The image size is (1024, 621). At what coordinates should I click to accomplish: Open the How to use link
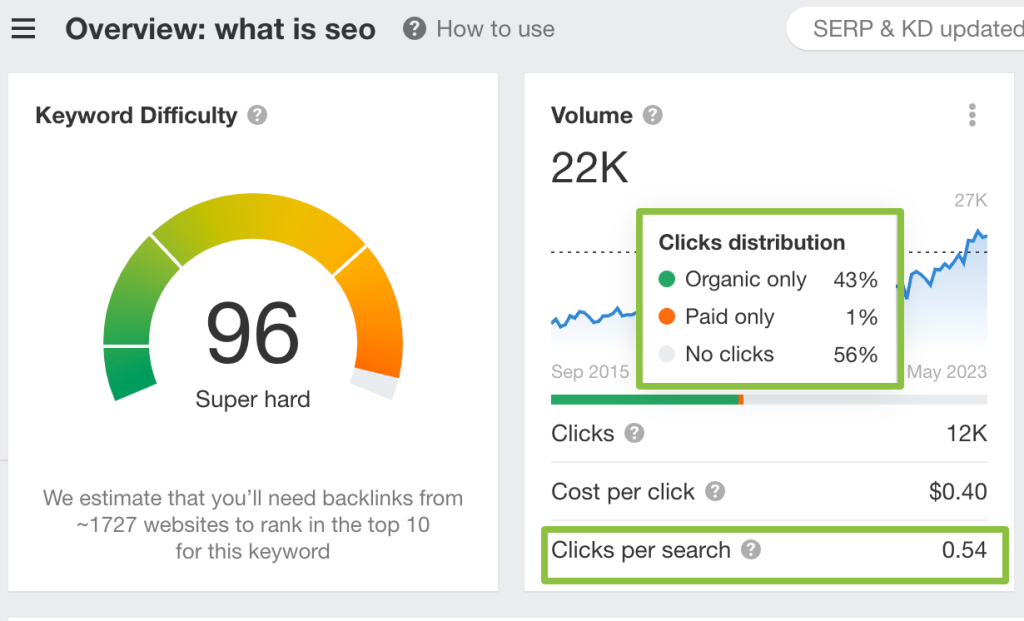coord(495,29)
